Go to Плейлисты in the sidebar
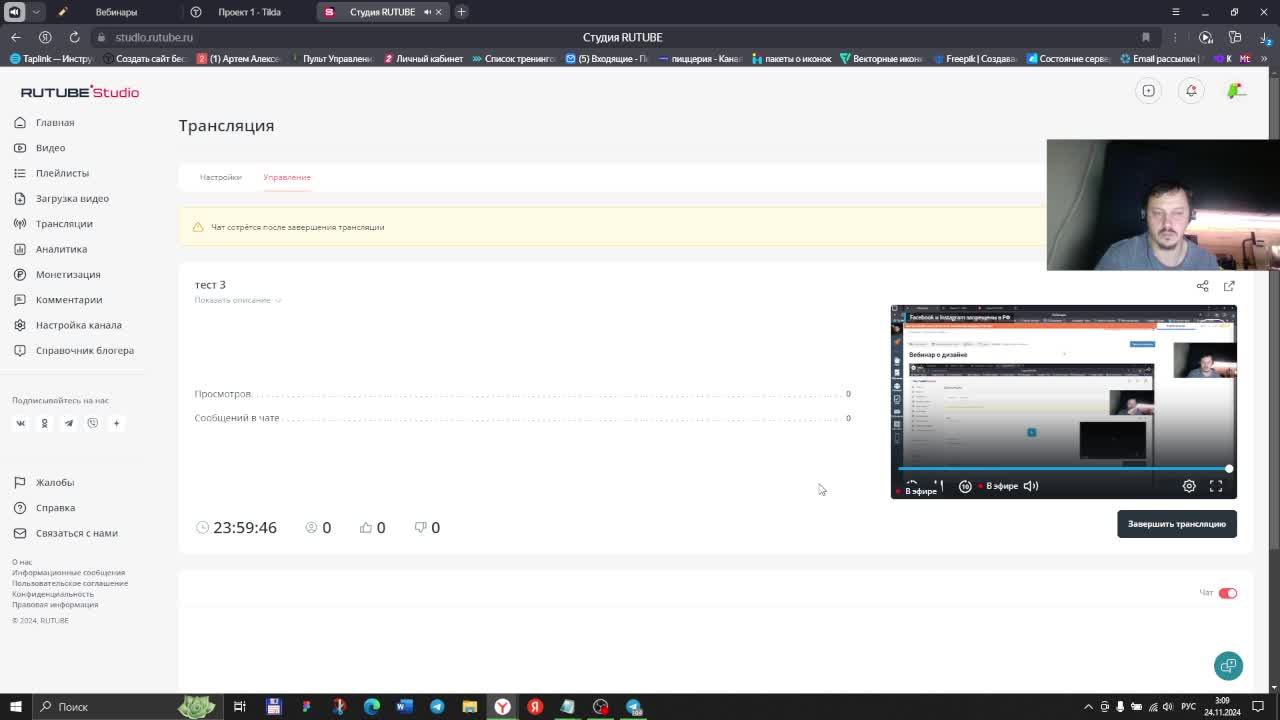Screen dimensions: 1280x720 click(x=52, y=173)
